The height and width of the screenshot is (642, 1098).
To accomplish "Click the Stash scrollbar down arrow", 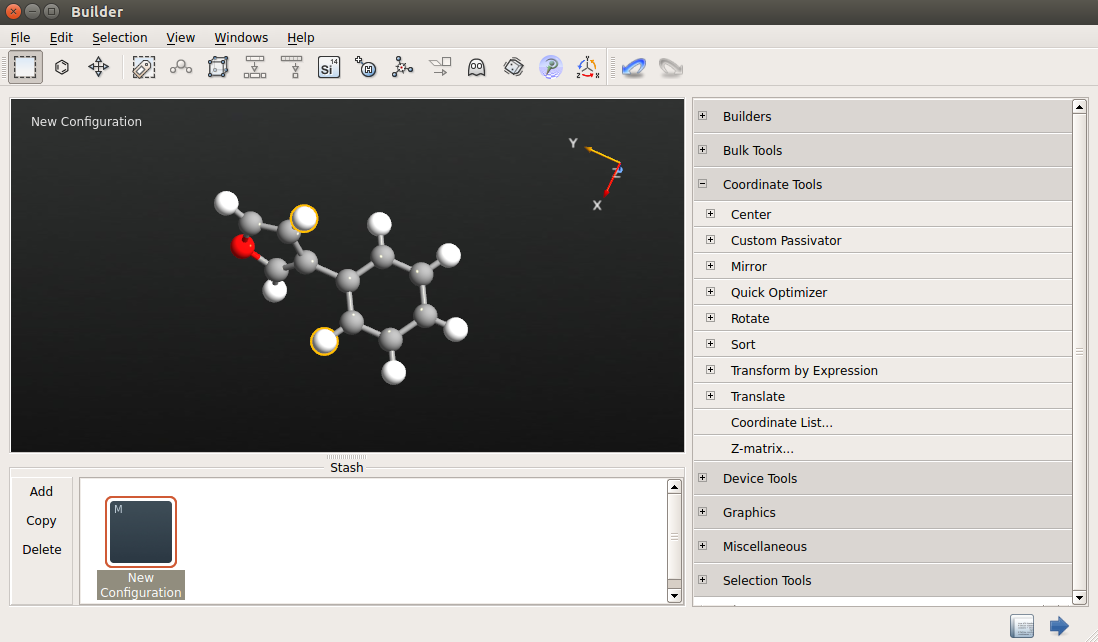I will [x=674, y=596].
